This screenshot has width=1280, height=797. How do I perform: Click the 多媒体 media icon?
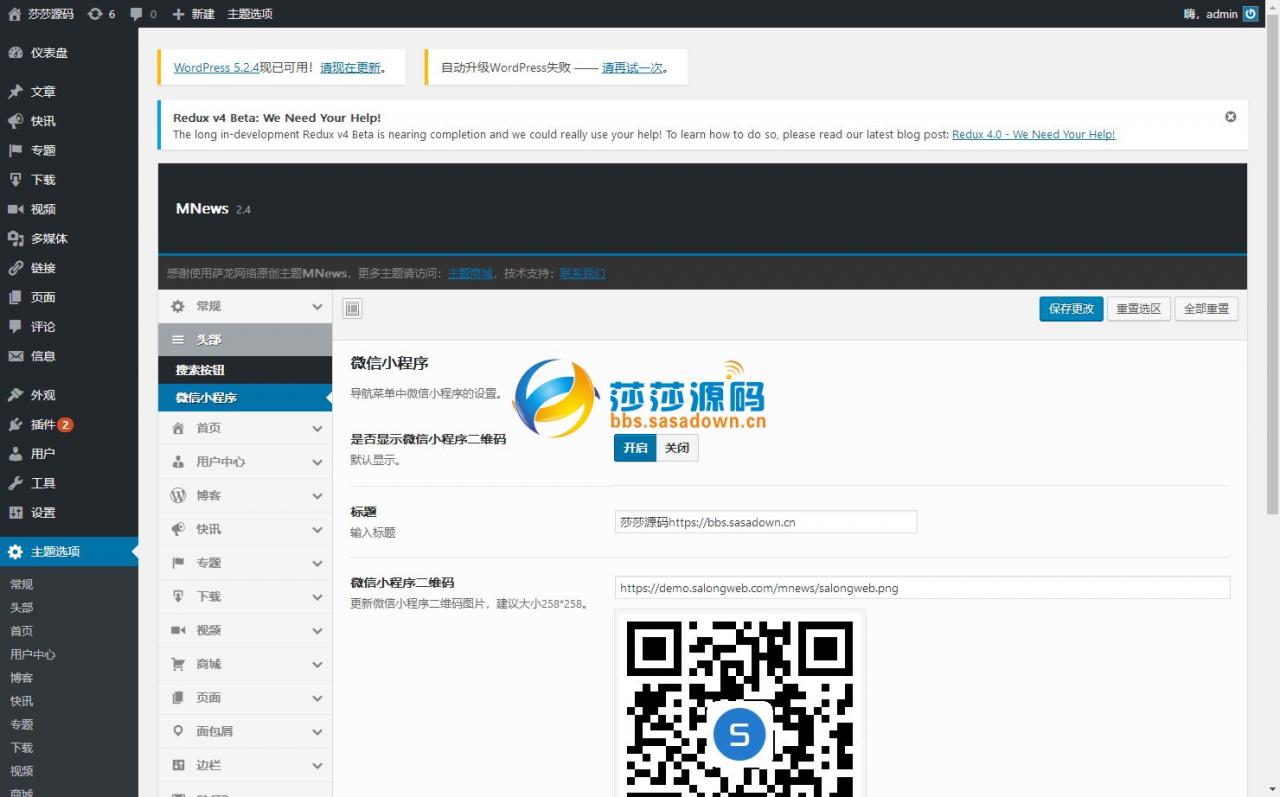click(15, 238)
